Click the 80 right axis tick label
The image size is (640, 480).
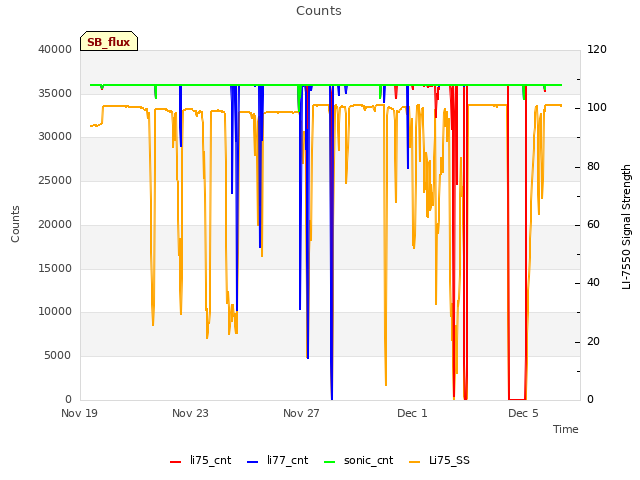[593, 166]
